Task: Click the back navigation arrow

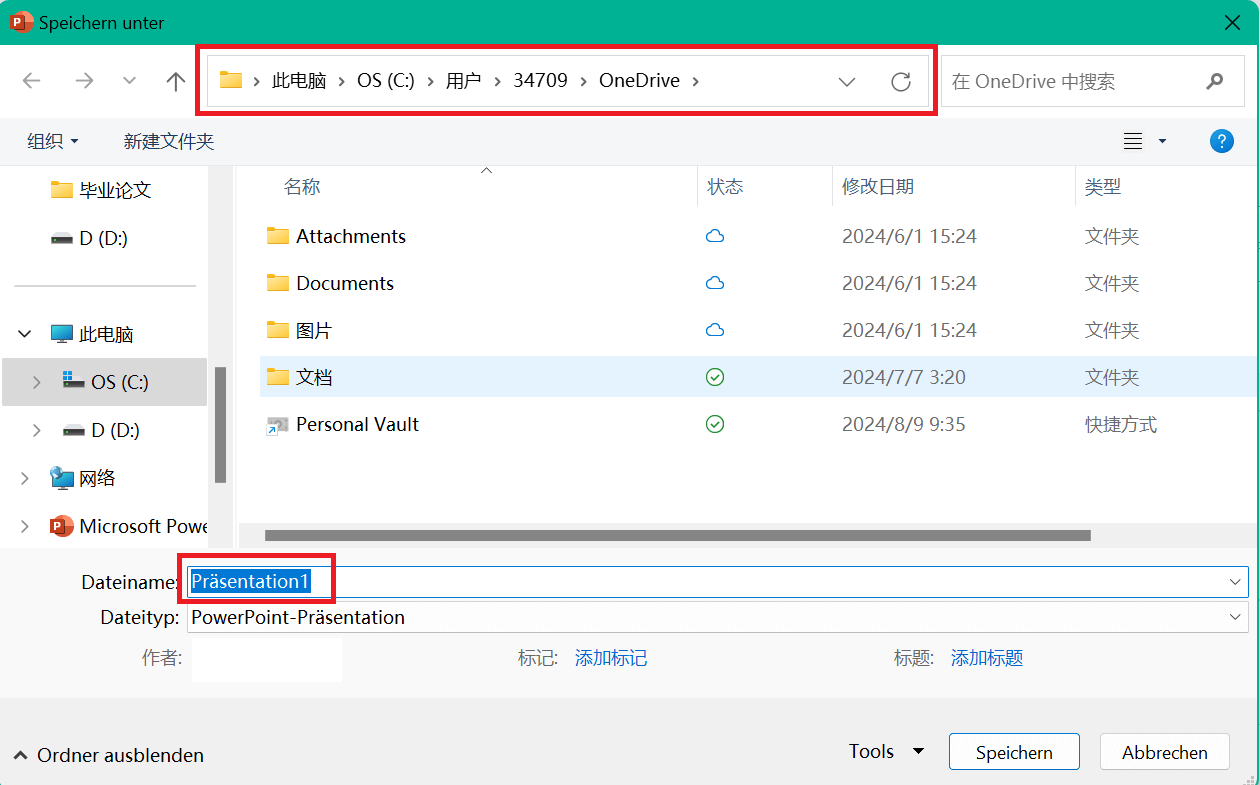Action: point(32,81)
